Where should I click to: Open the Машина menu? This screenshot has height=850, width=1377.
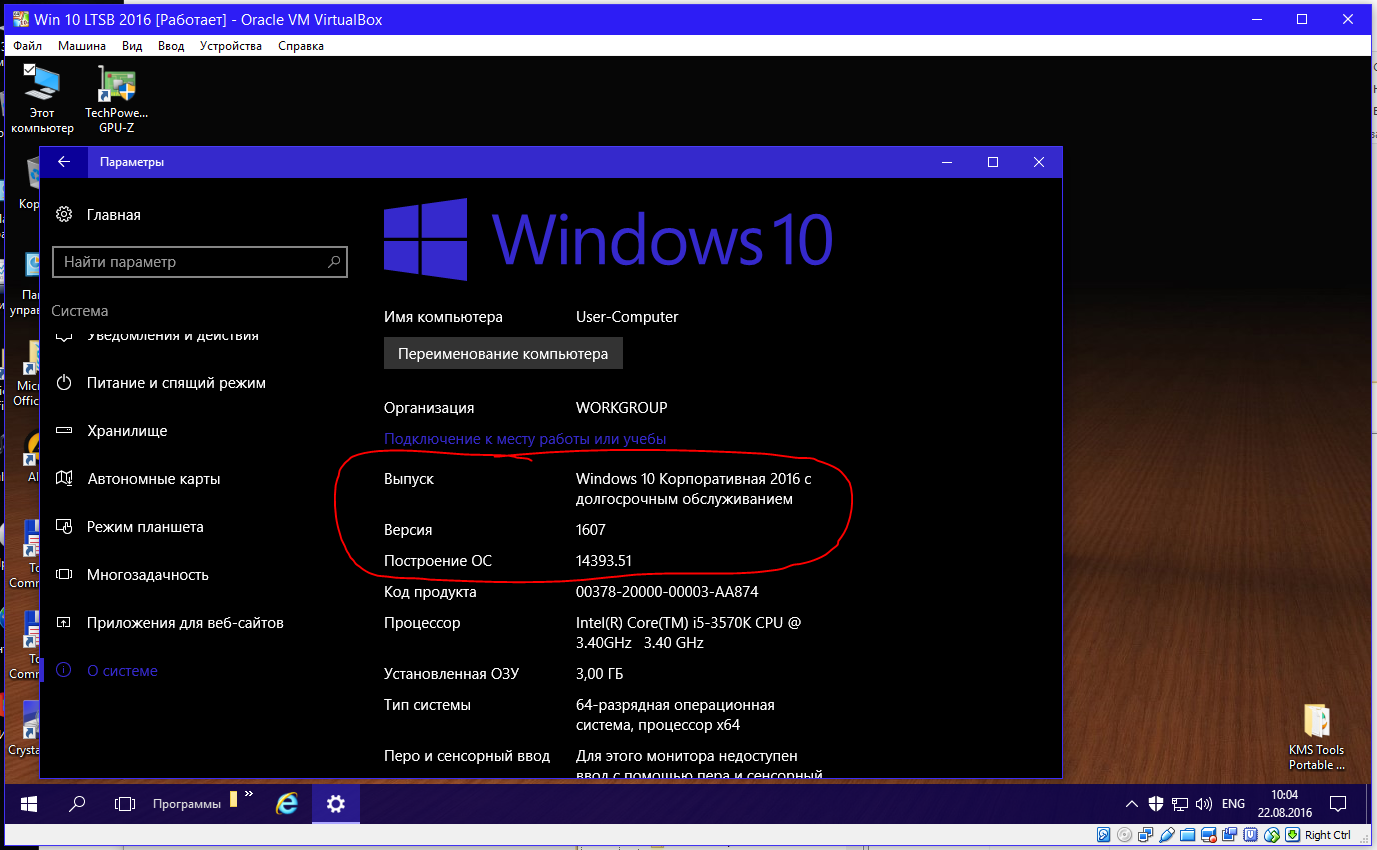pyautogui.click(x=82, y=46)
